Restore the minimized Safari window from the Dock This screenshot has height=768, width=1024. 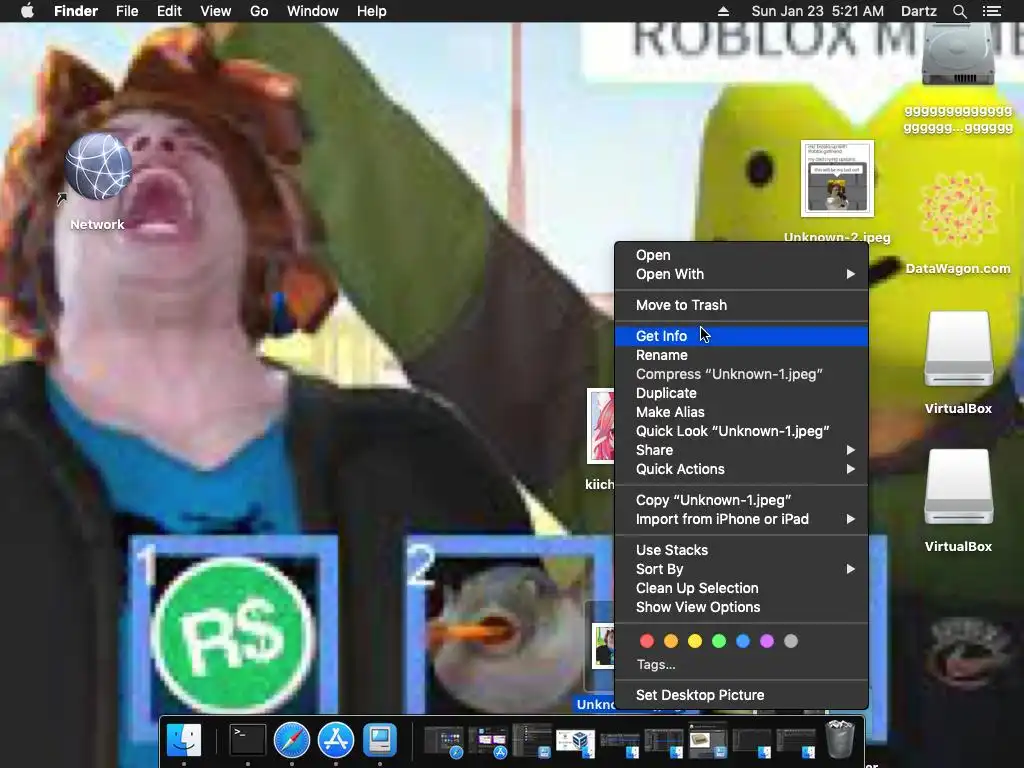[444, 741]
